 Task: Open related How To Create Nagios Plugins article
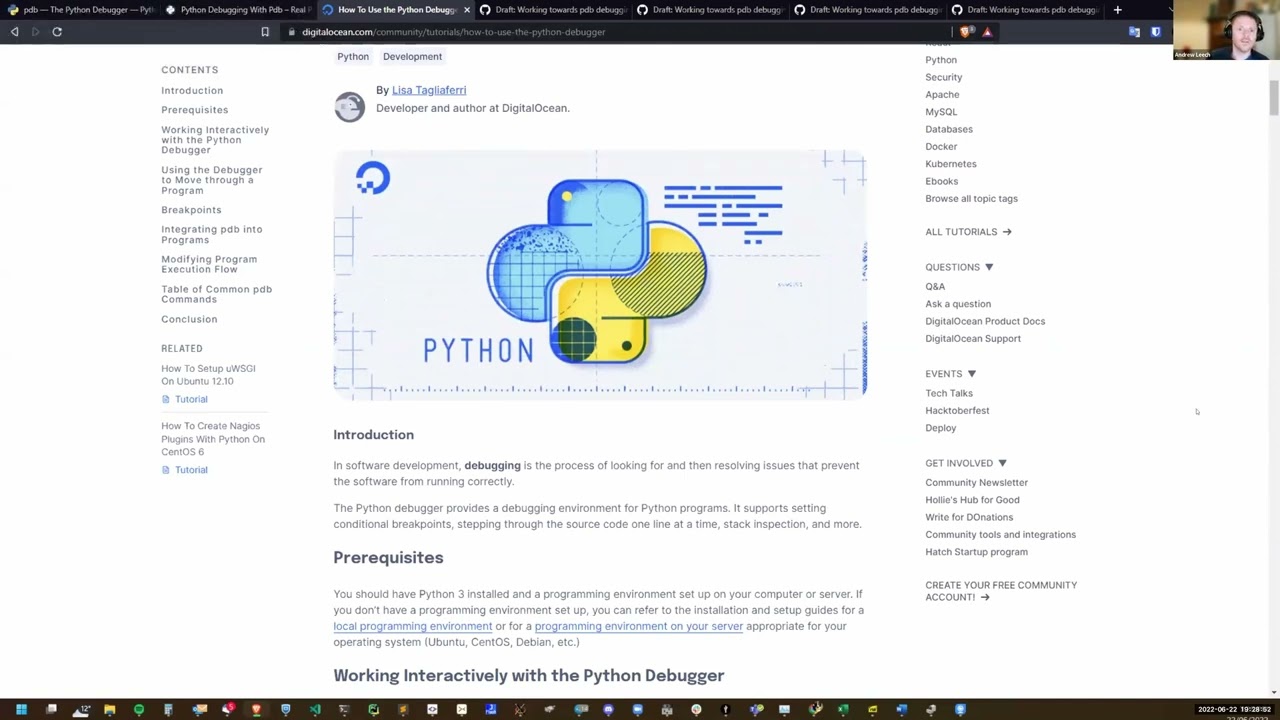click(x=213, y=438)
